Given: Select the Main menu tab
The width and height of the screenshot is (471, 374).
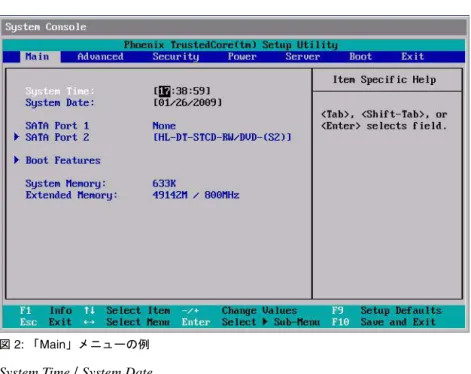Looking at the screenshot, I should 40,57.
